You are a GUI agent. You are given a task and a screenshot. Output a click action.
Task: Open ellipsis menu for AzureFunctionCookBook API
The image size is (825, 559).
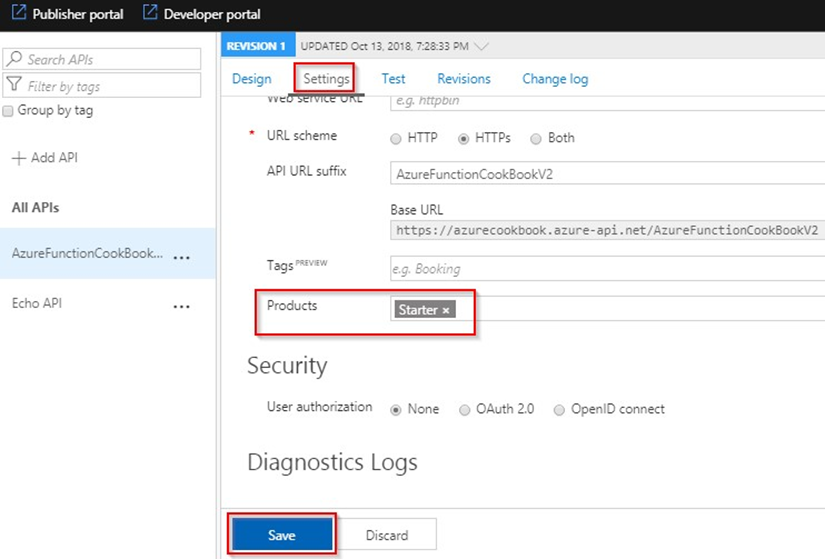[x=181, y=256]
